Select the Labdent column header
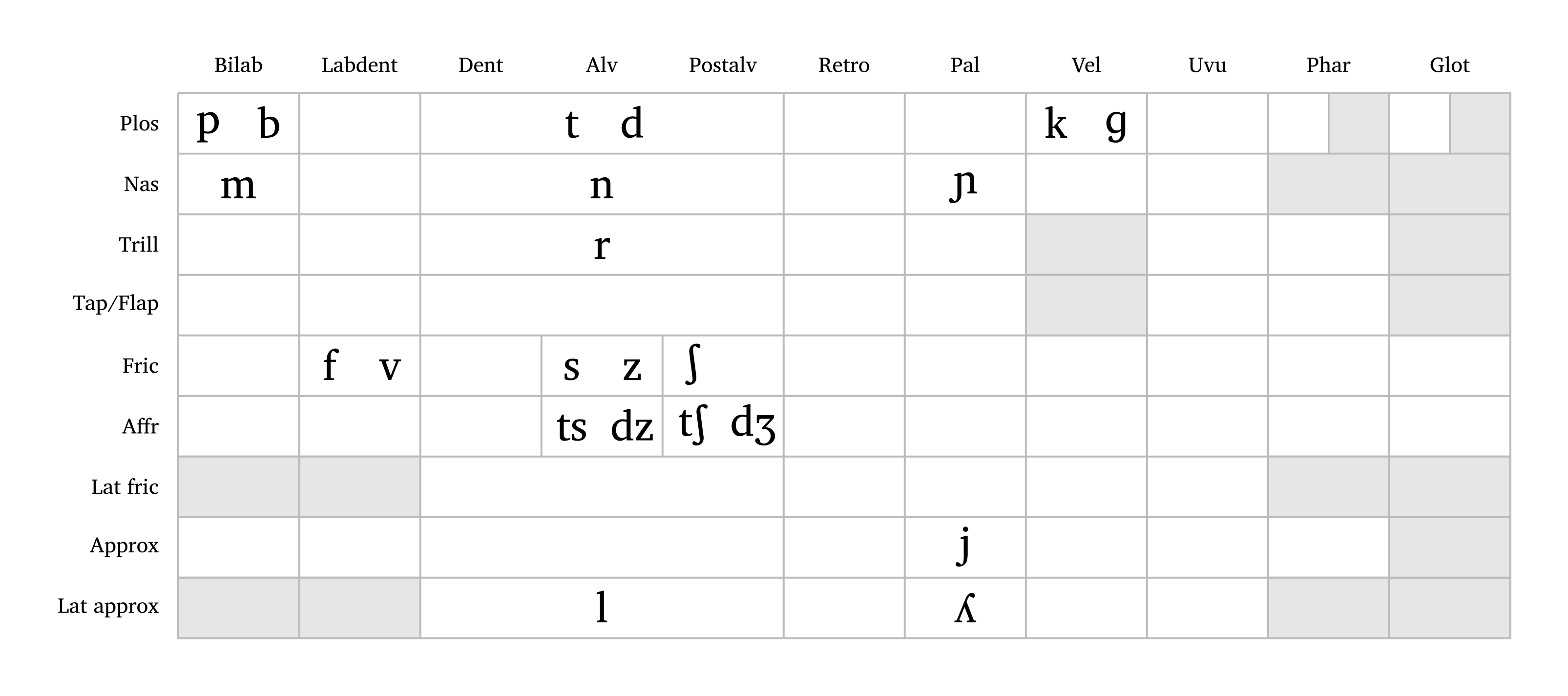The height and width of the screenshot is (696, 1568). point(359,65)
